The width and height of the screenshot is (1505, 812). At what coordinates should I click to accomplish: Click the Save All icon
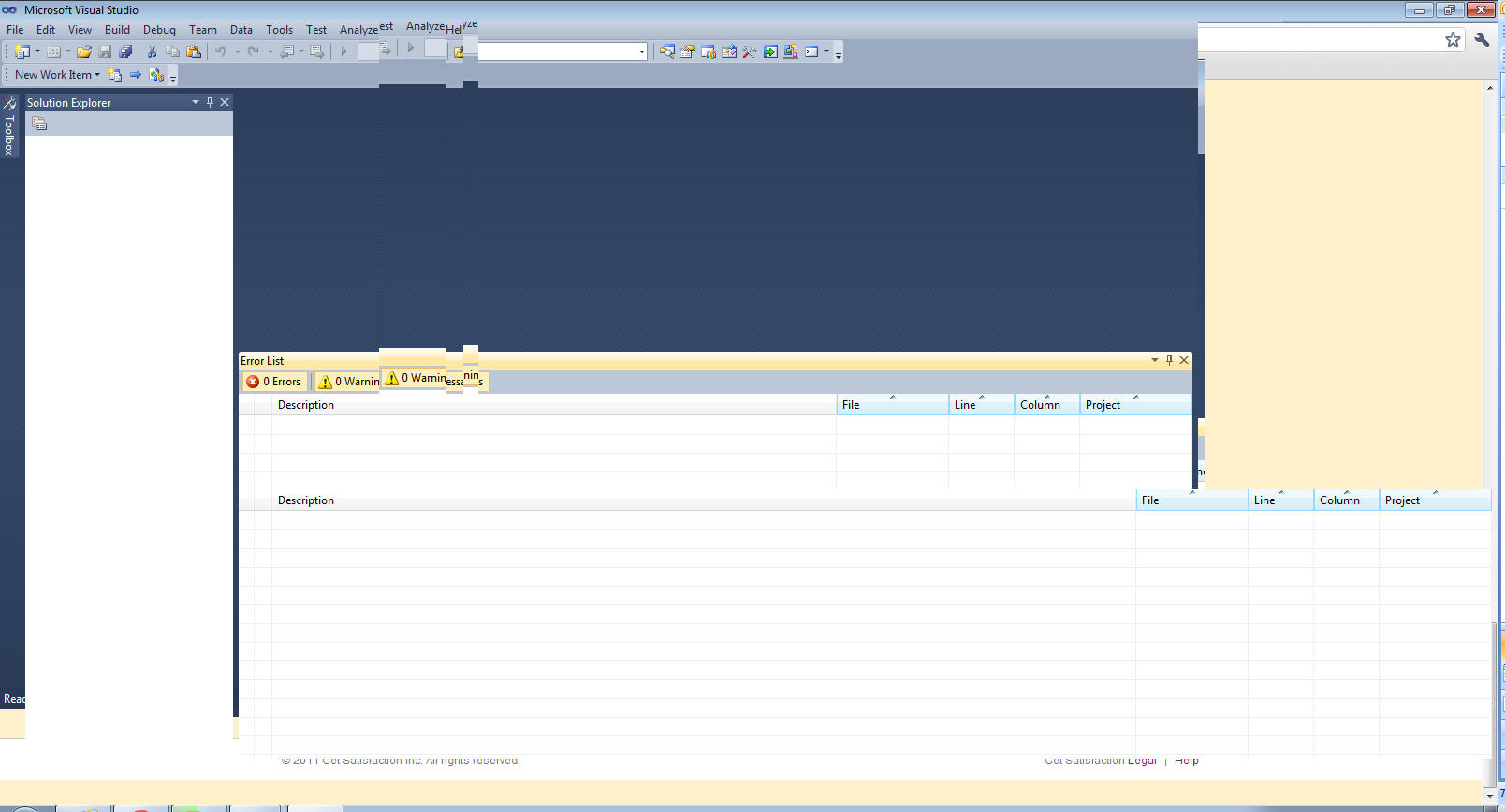point(125,51)
